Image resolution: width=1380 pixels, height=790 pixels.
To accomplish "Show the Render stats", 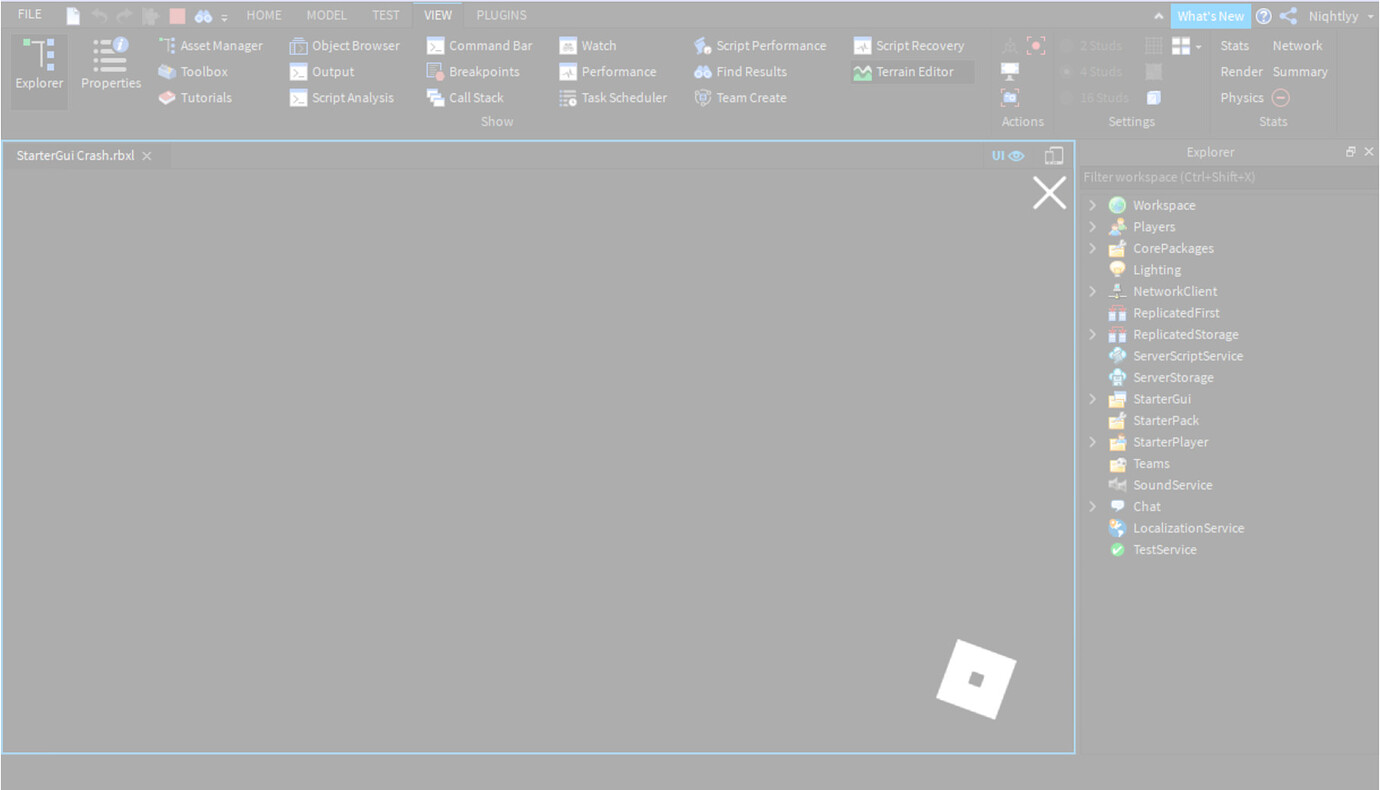I will (x=1241, y=72).
